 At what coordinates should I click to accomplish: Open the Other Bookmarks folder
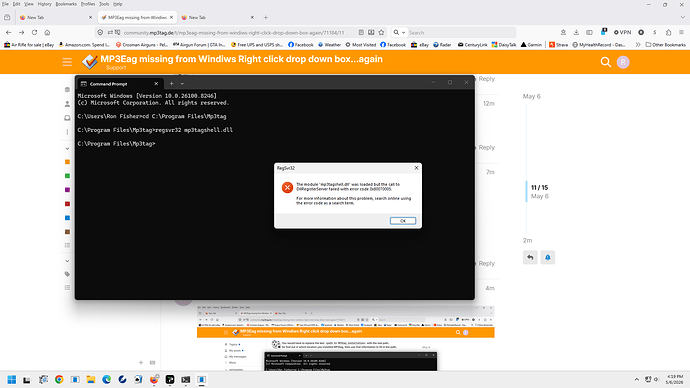click(665, 44)
